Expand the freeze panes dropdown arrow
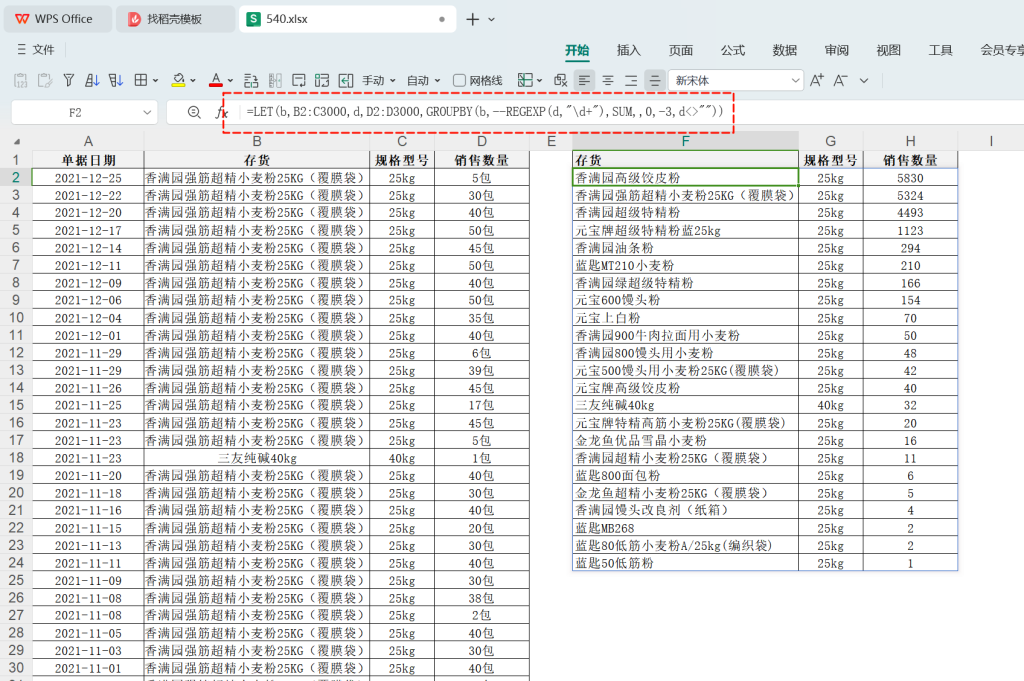The image size is (1024, 681). click(x=539, y=80)
